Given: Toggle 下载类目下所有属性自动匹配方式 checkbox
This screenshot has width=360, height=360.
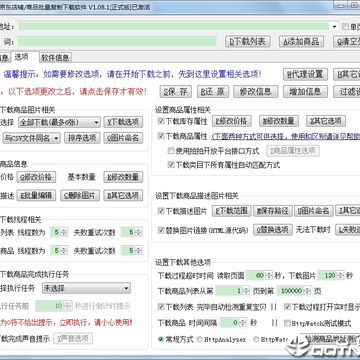Looking at the screenshot, I should (171, 165).
